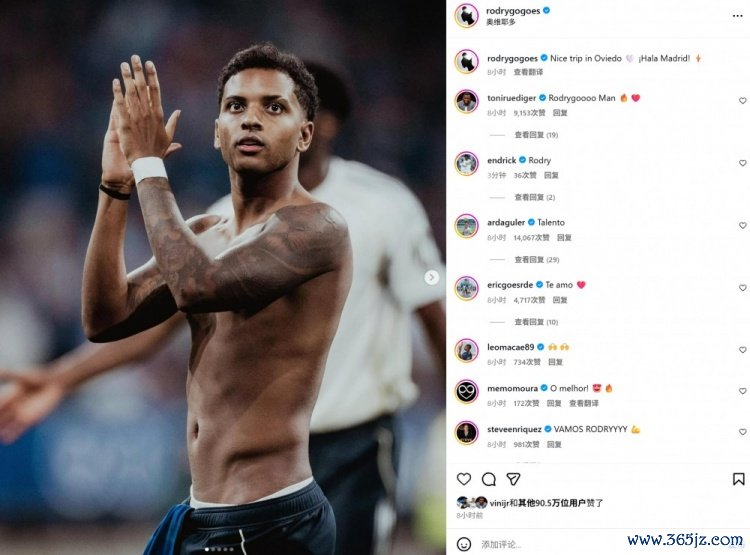Click the add comment input field
This screenshot has width=750, height=555.
(550, 544)
